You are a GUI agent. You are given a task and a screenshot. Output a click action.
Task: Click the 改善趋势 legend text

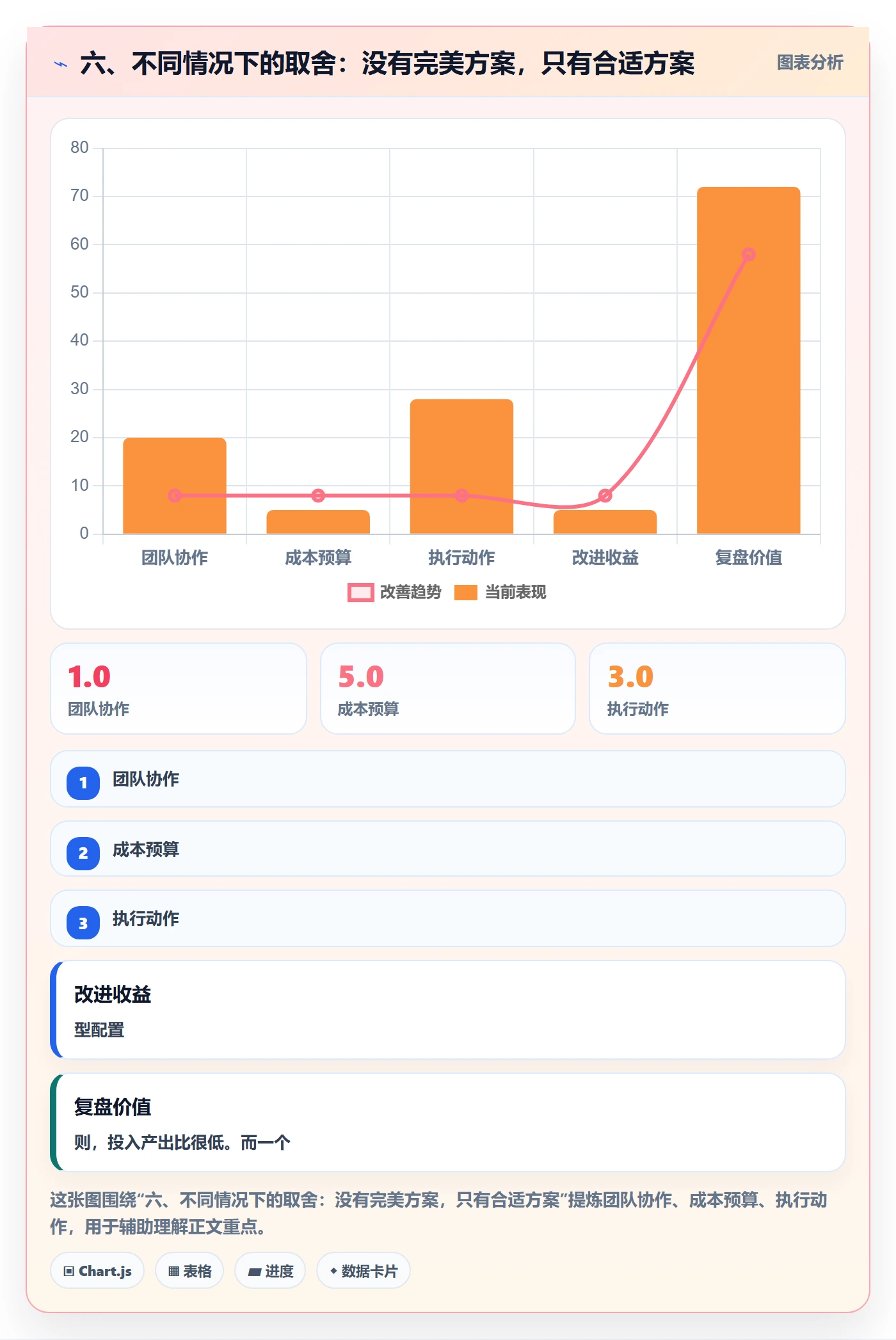click(x=411, y=593)
